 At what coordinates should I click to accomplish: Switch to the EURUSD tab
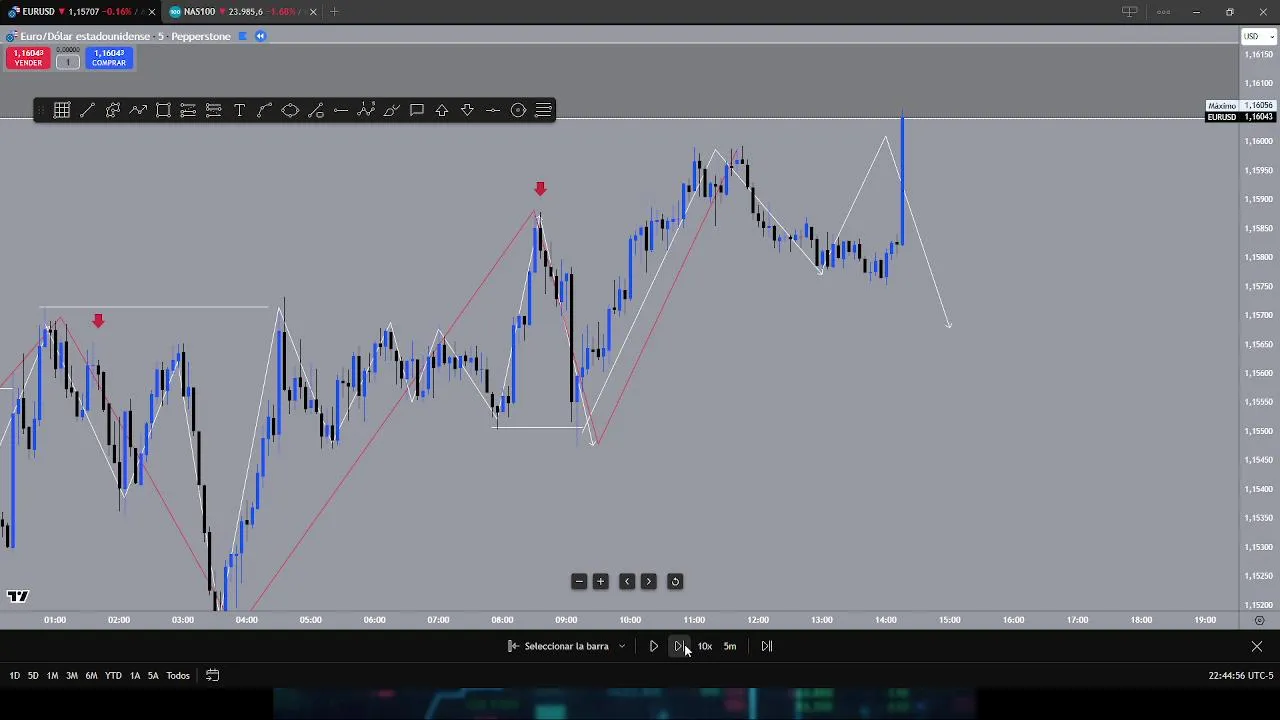pos(80,12)
